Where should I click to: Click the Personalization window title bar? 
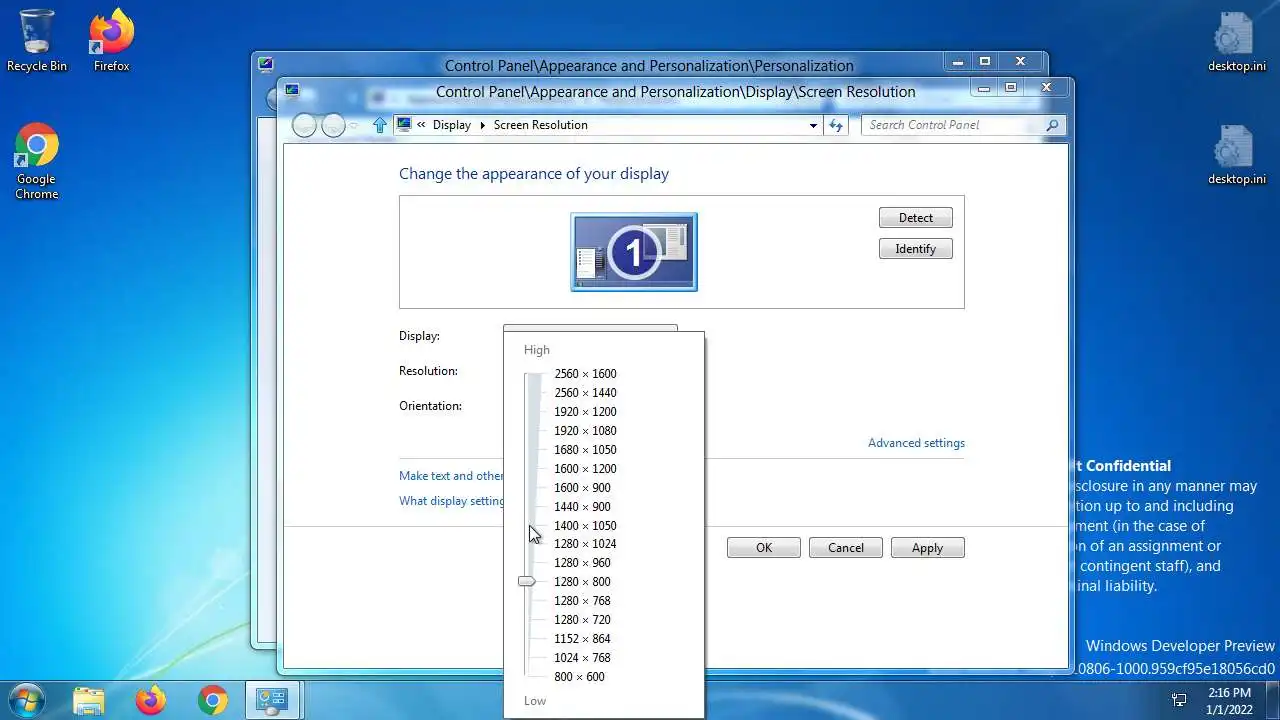649,66
